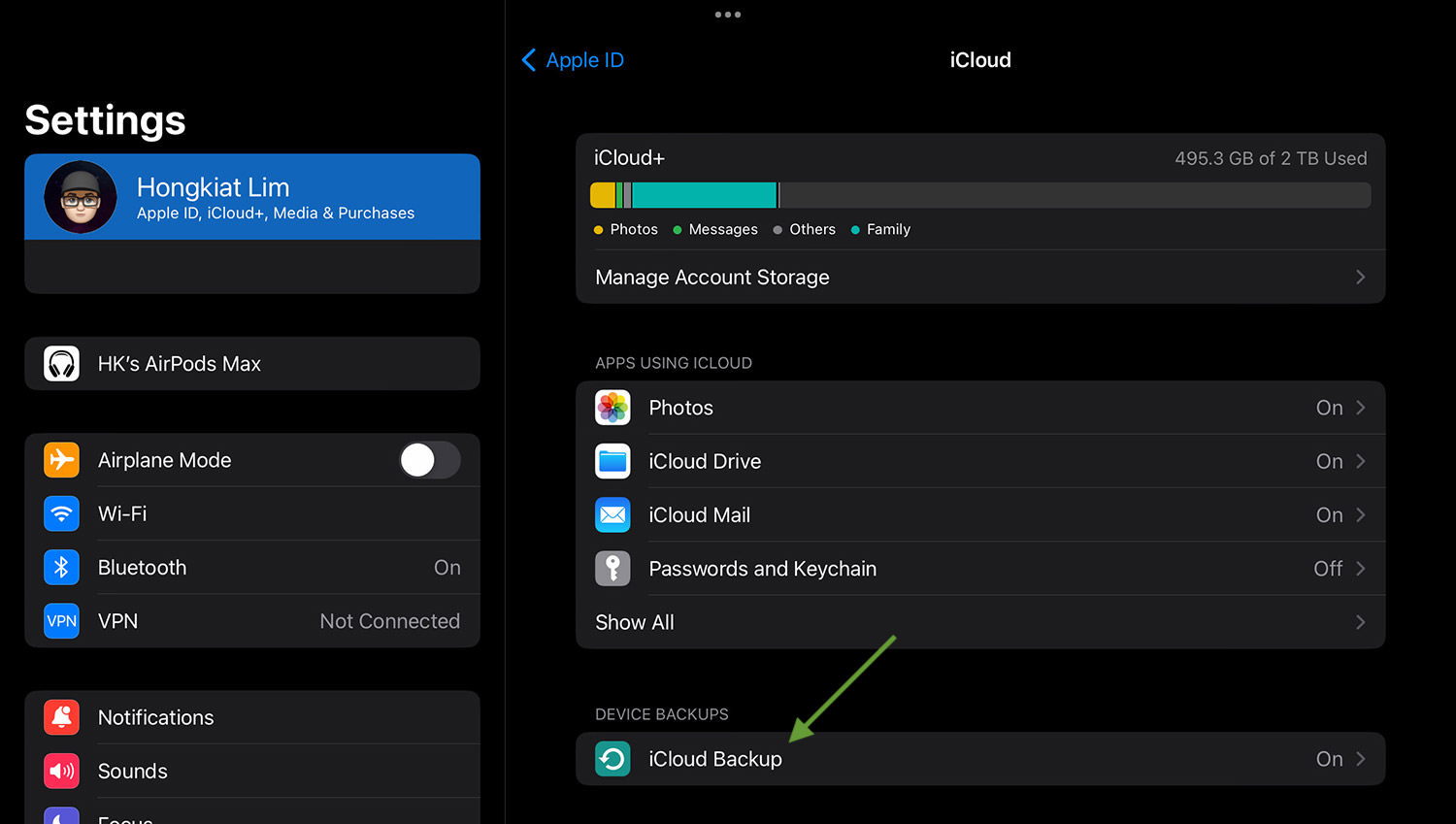Open the Notifications settings row
Image resolution: width=1456 pixels, height=824 pixels.
(x=252, y=717)
